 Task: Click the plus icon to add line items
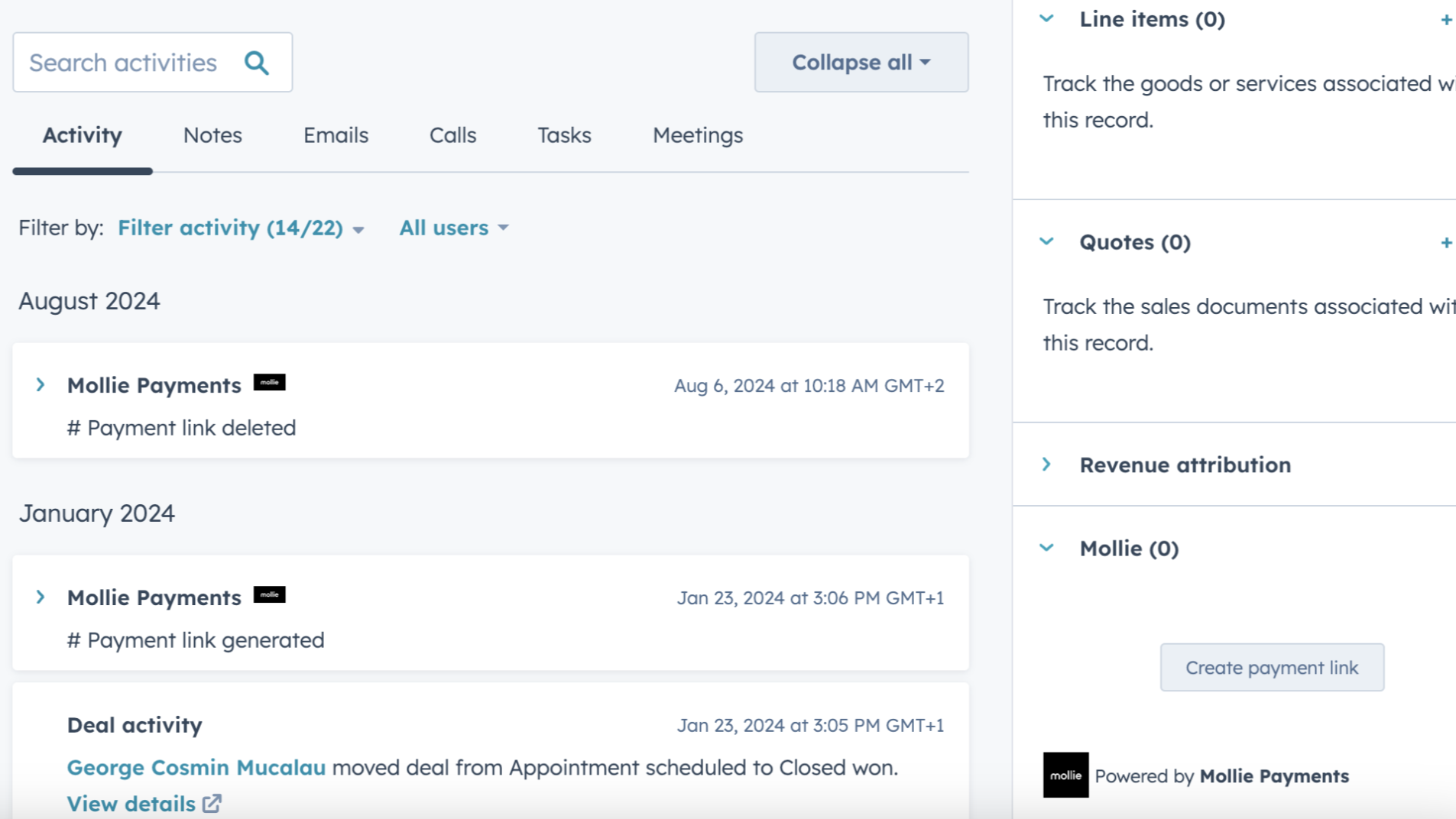1445,20
